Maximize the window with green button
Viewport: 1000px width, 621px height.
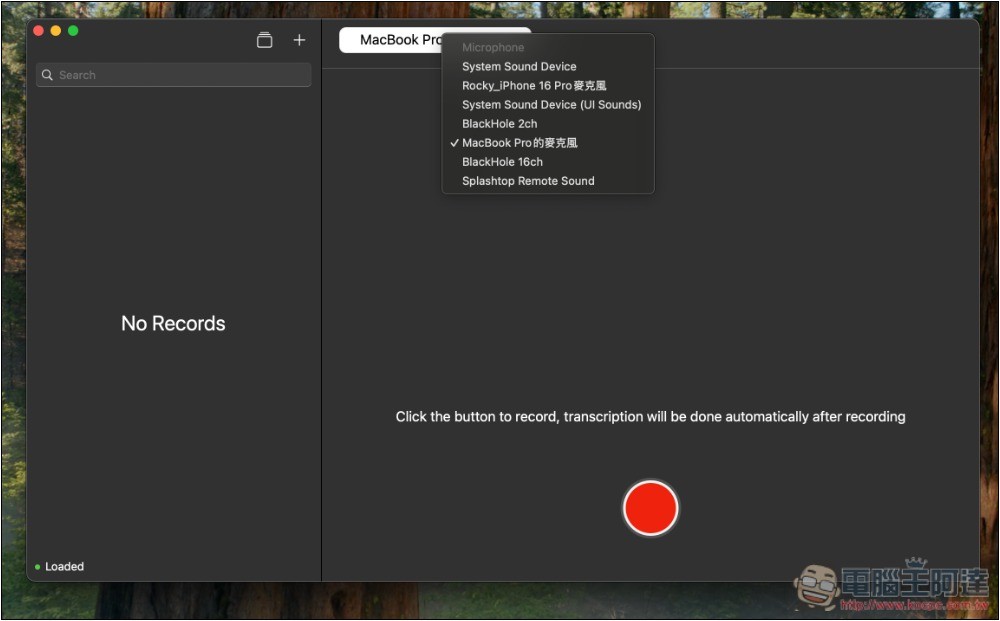pos(73,31)
